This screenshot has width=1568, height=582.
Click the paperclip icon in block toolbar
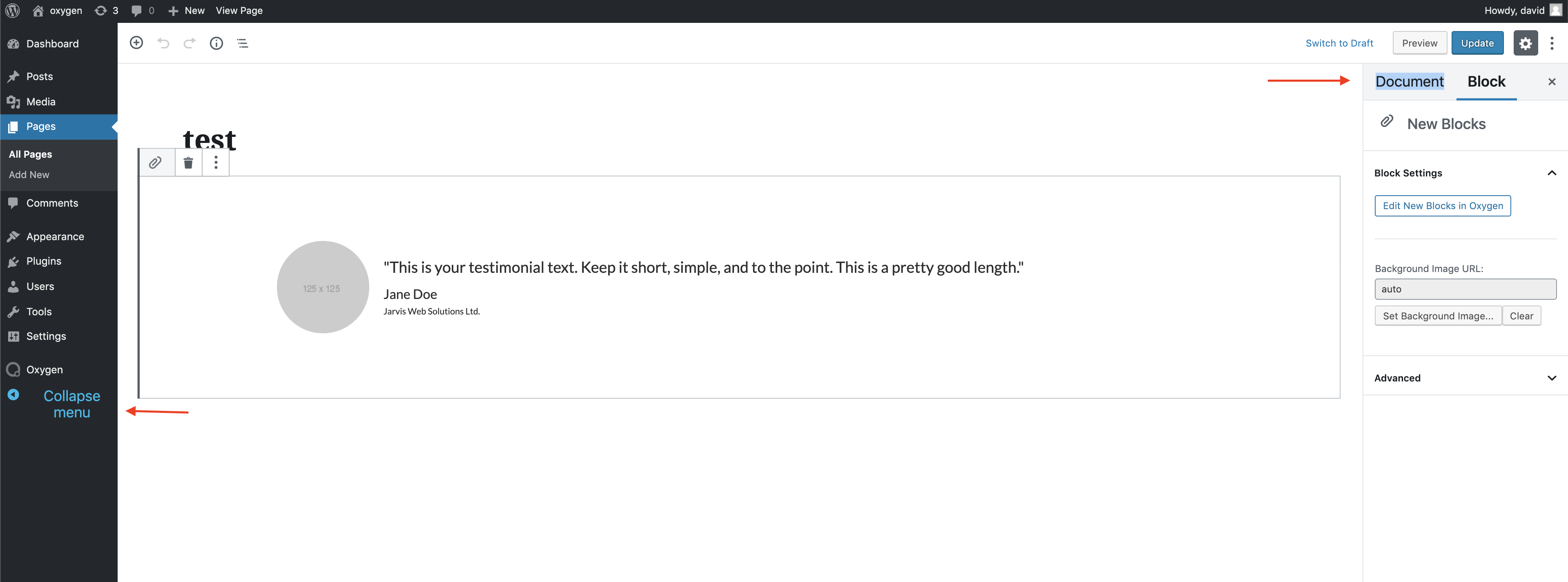(156, 163)
